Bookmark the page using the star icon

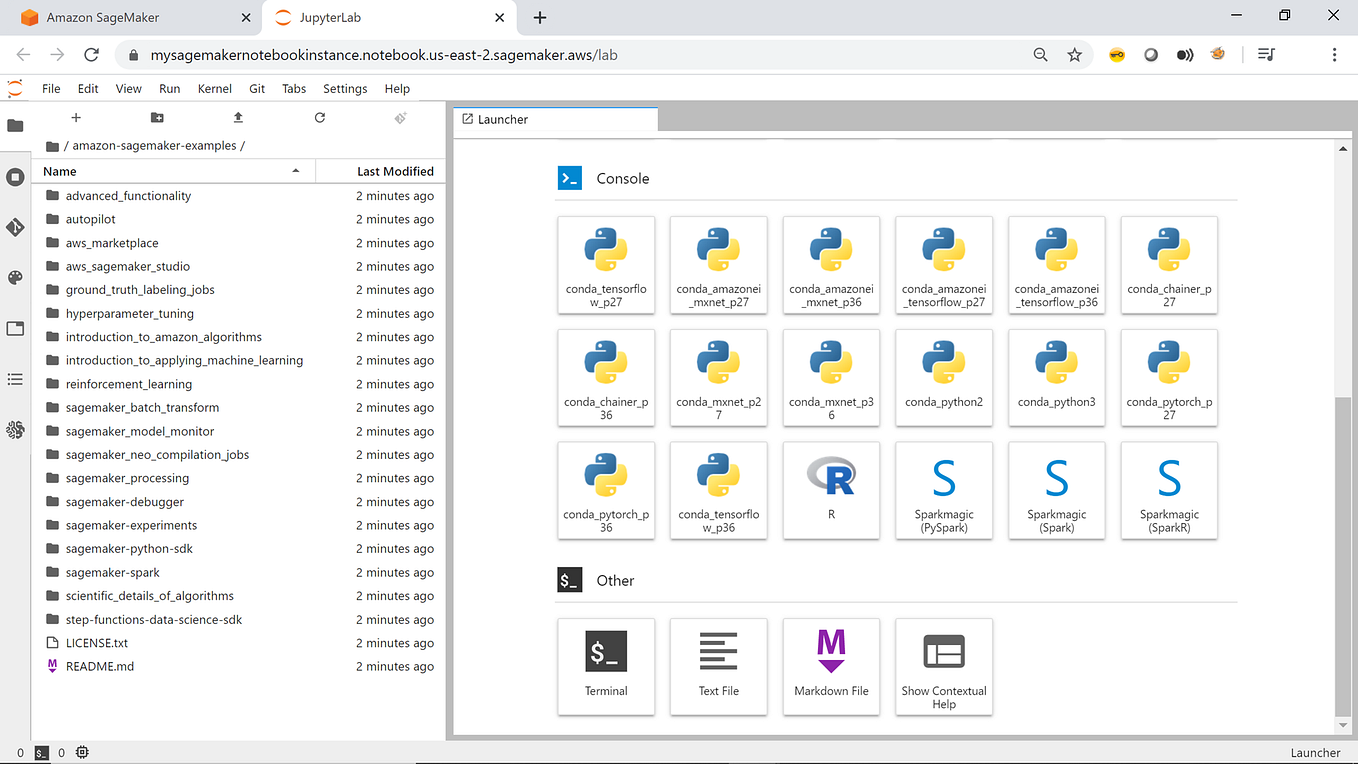click(1074, 55)
